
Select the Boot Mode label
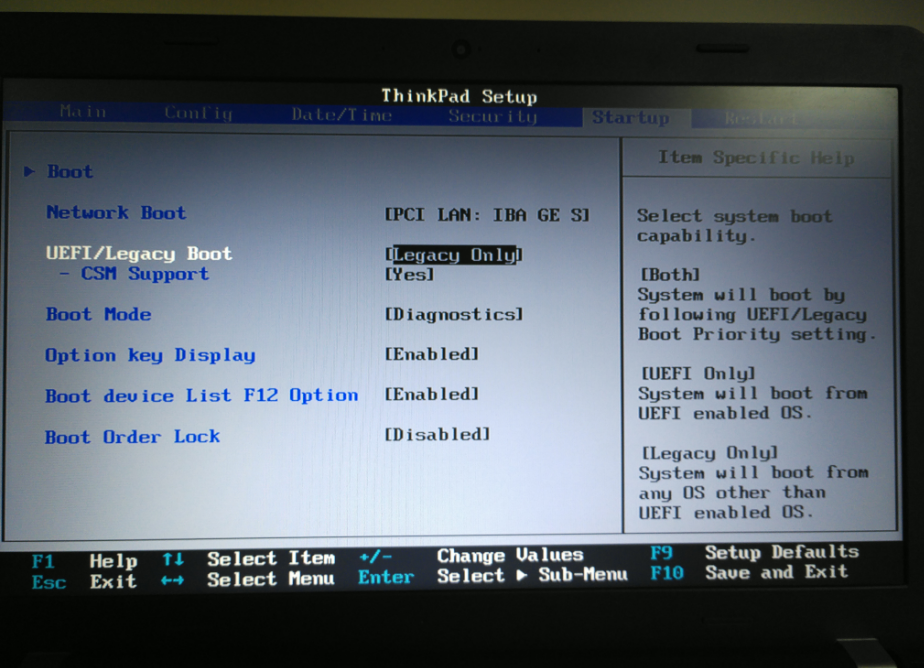click(98, 314)
